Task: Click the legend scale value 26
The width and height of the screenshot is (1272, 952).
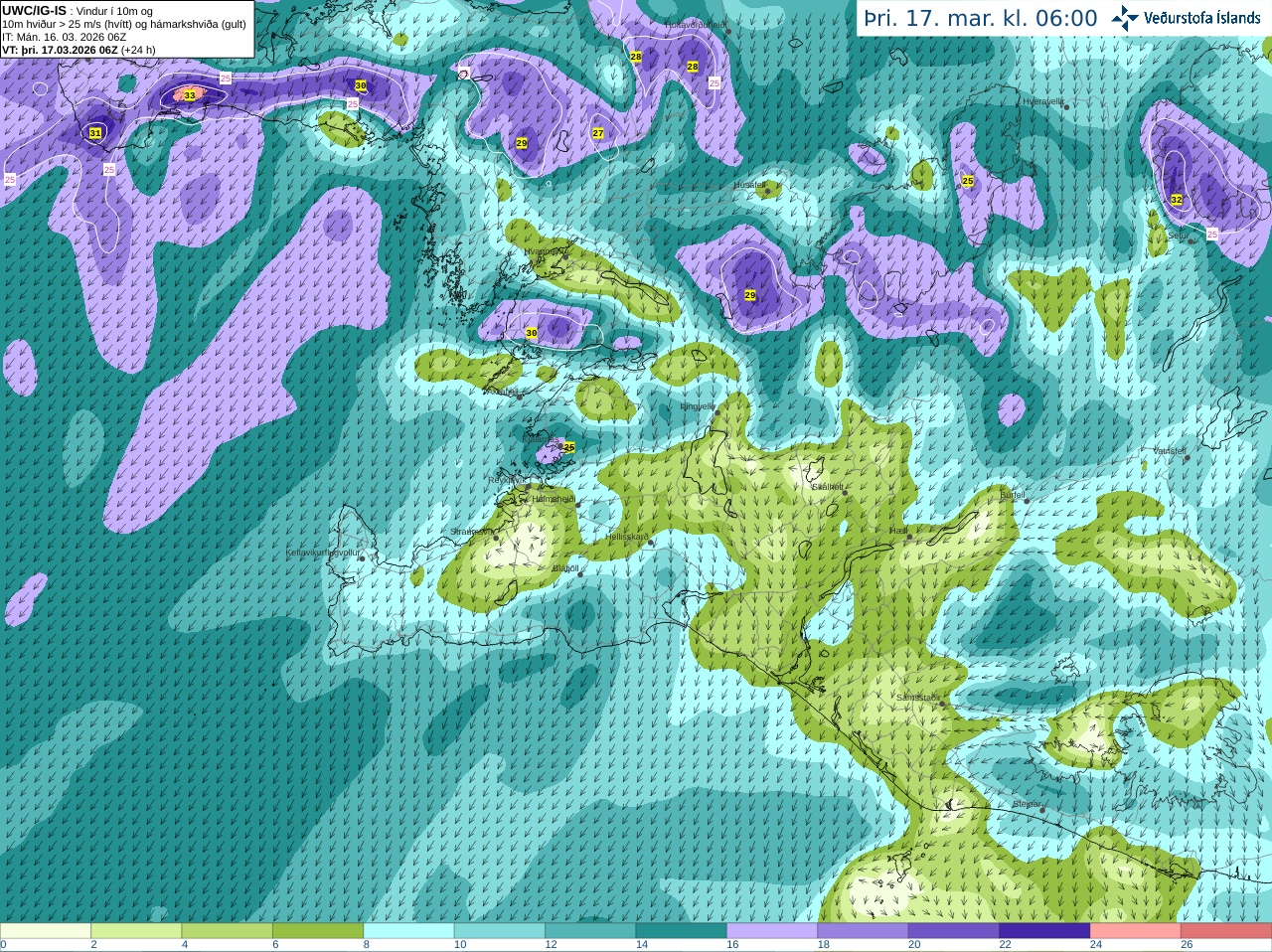Action: [1187, 945]
